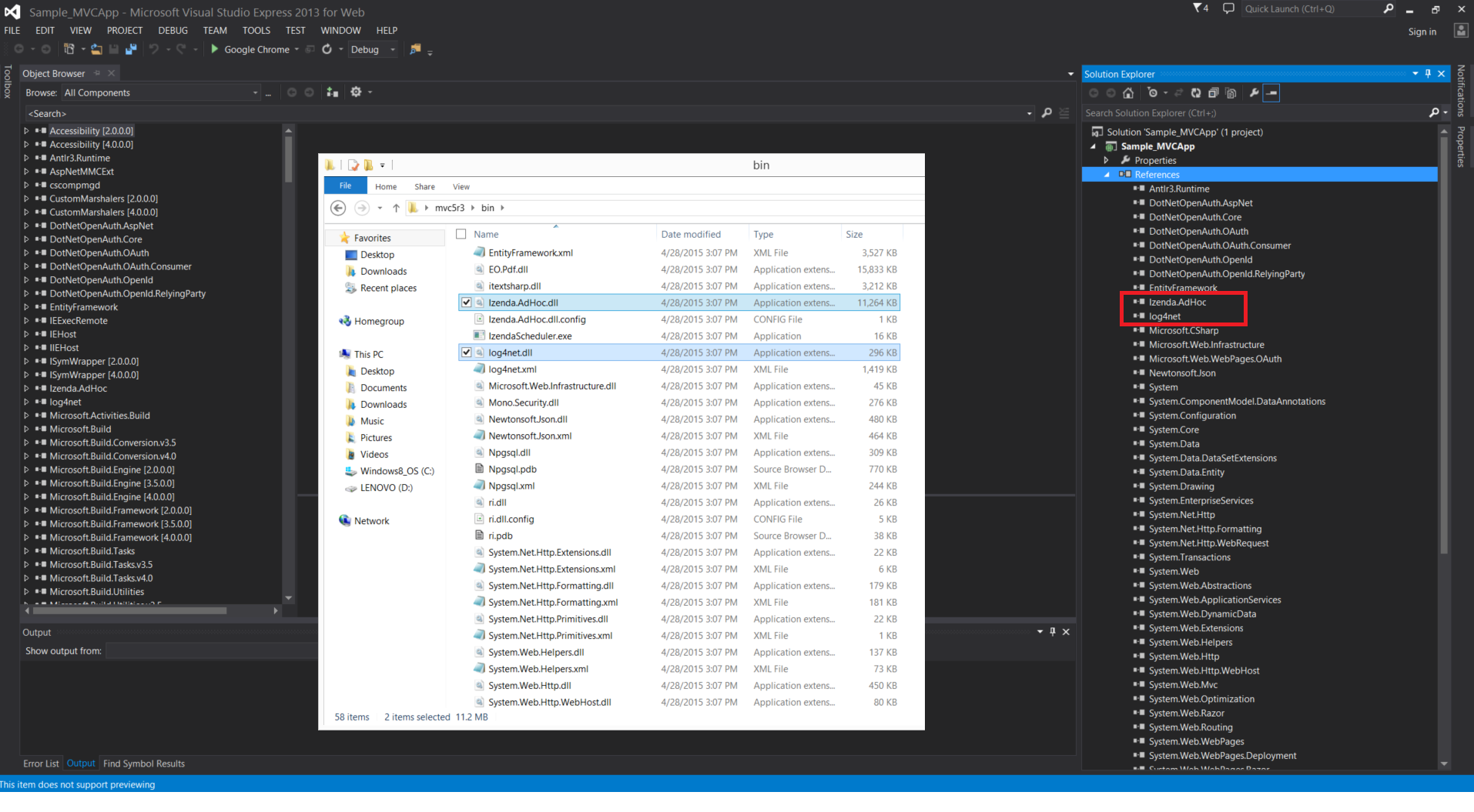
Task: Pin the Solution Explorer panel (auto hide)
Action: click(1428, 74)
